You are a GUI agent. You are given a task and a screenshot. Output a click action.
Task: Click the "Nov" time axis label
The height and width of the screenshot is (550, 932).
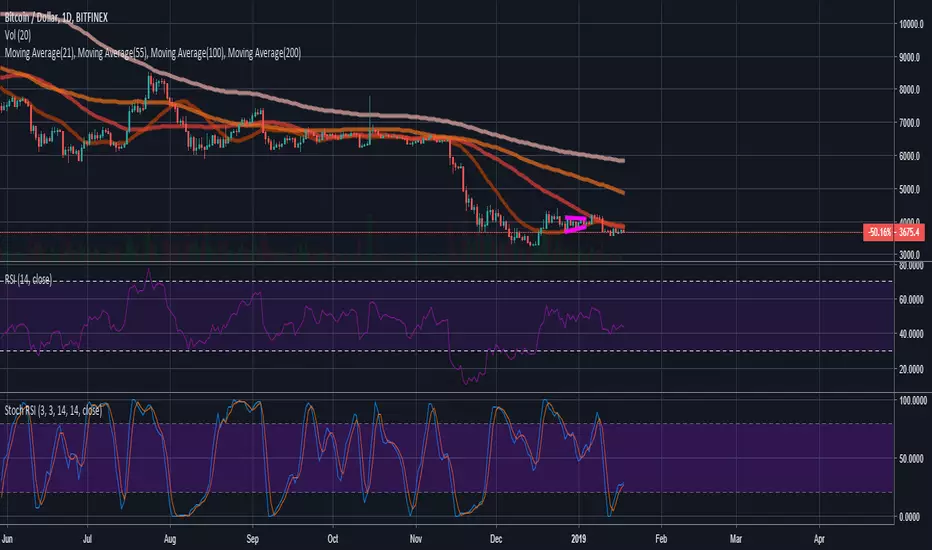tap(415, 539)
